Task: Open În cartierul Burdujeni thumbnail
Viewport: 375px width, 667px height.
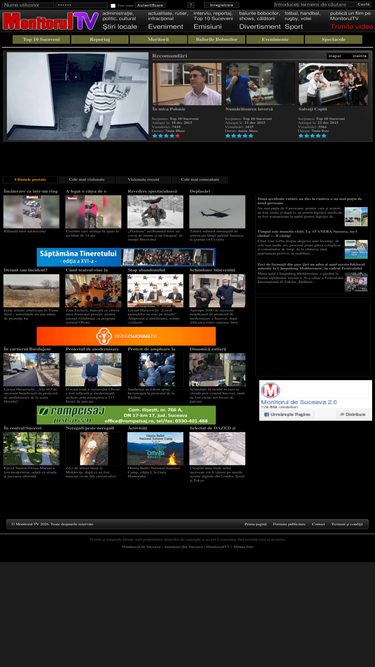Action: 31,370
